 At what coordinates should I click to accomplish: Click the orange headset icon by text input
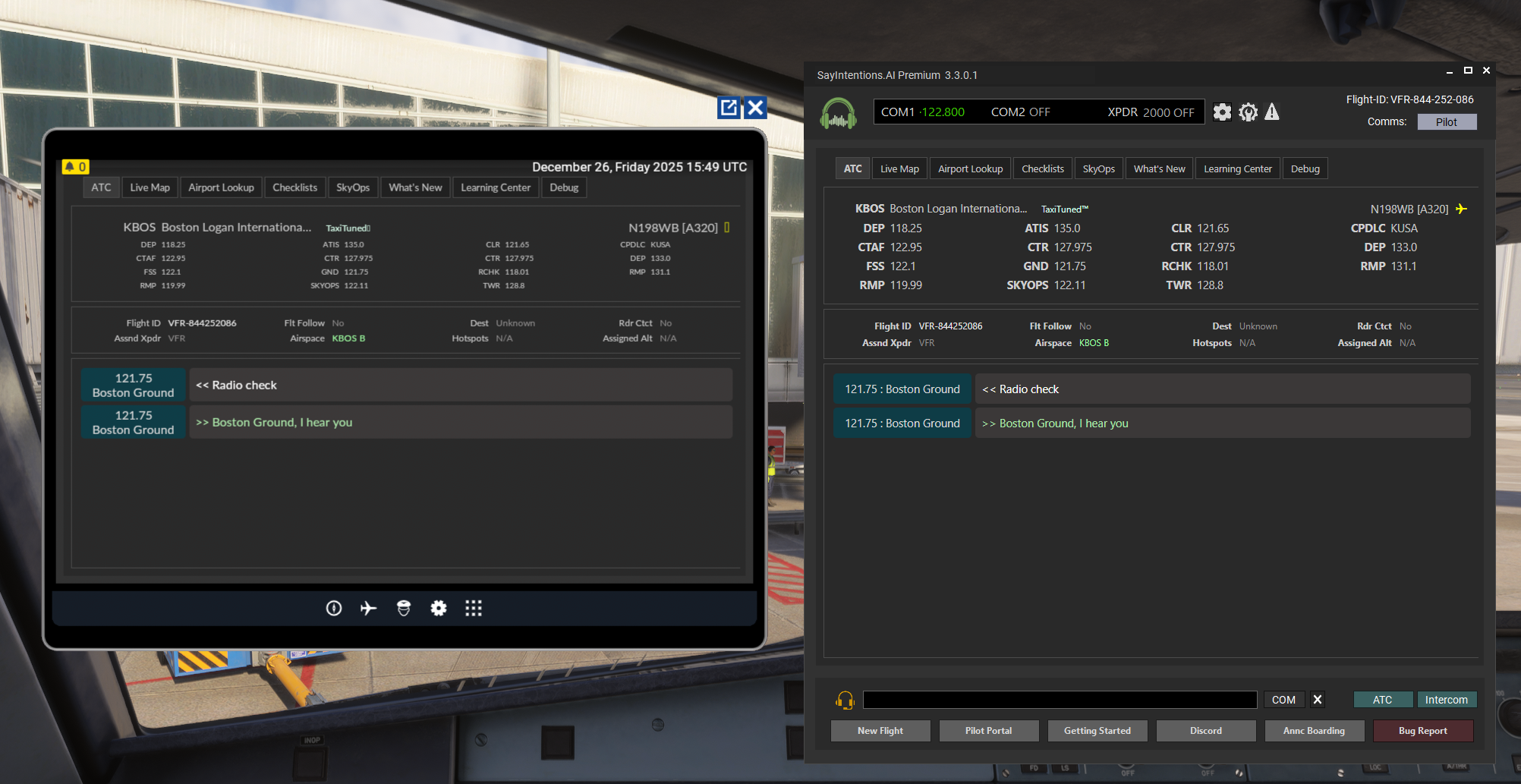pos(845,700)
